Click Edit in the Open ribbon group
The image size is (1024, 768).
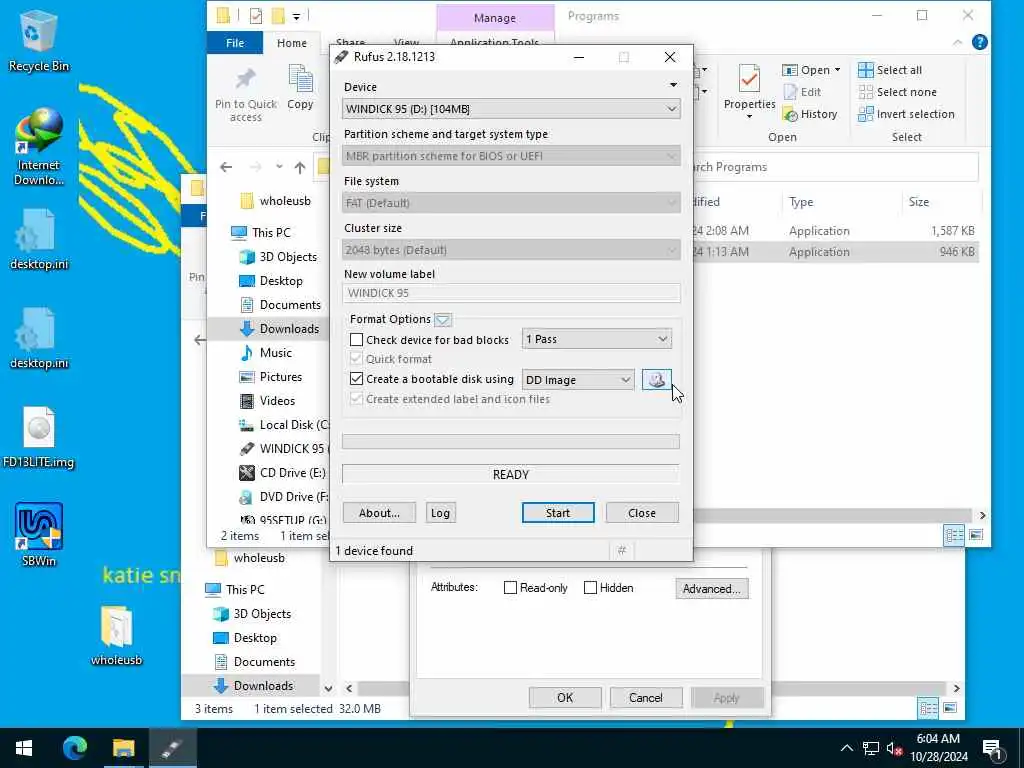[x=802, y=92]
